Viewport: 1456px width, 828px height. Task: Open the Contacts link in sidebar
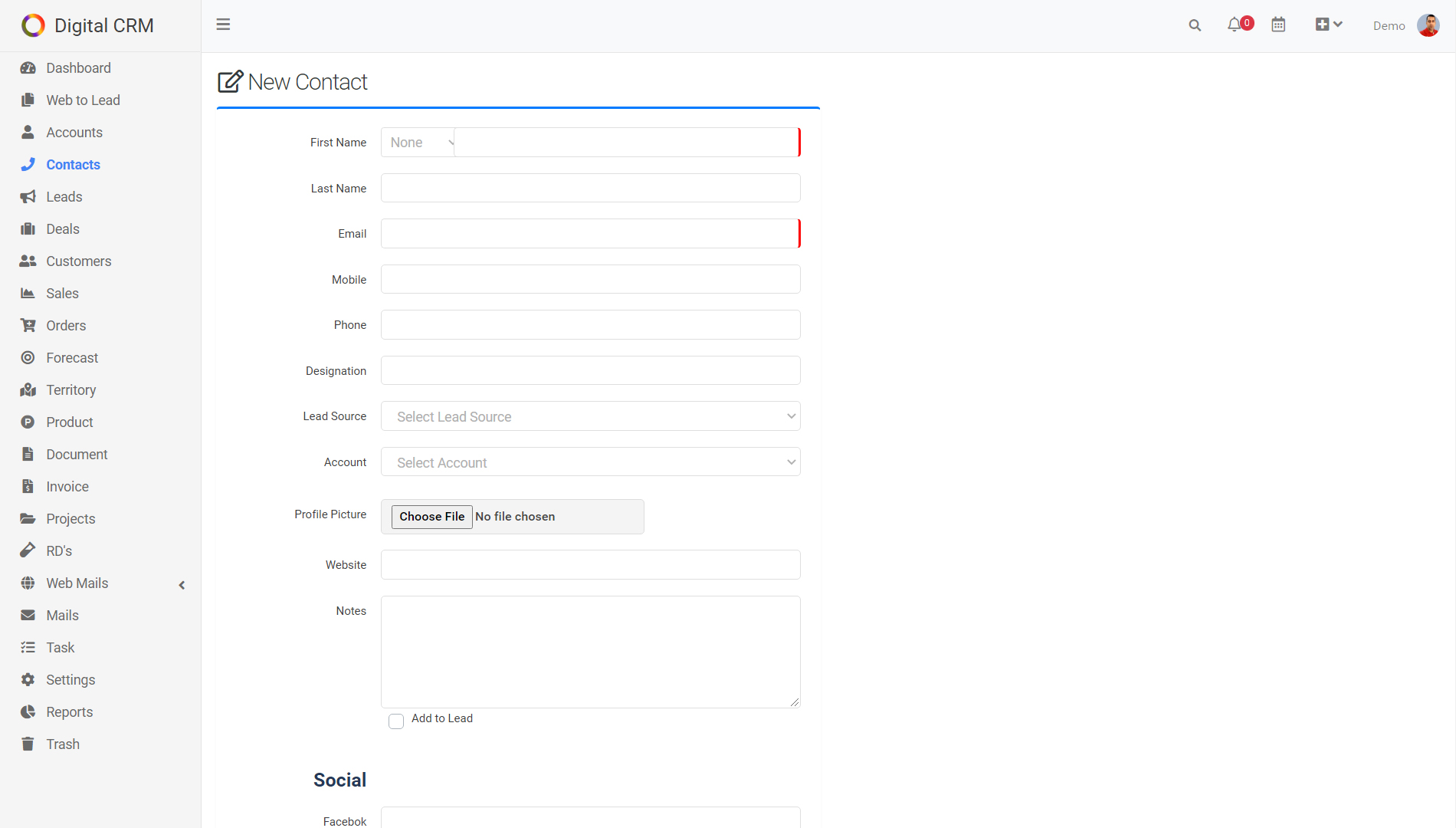pyautogui.click(x=74, y=165)
